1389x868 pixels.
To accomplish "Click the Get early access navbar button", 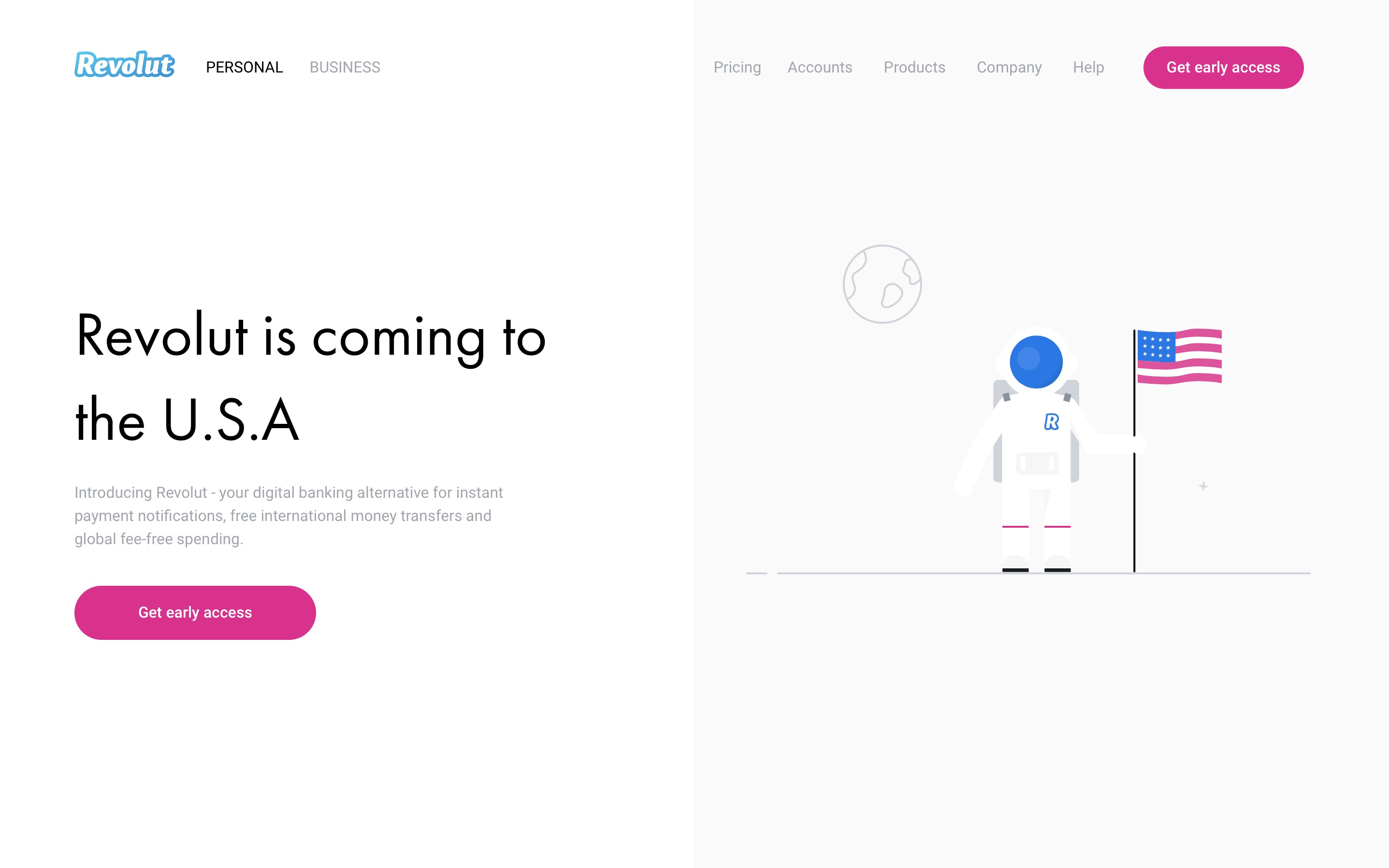I will [x=1223, y=67].
